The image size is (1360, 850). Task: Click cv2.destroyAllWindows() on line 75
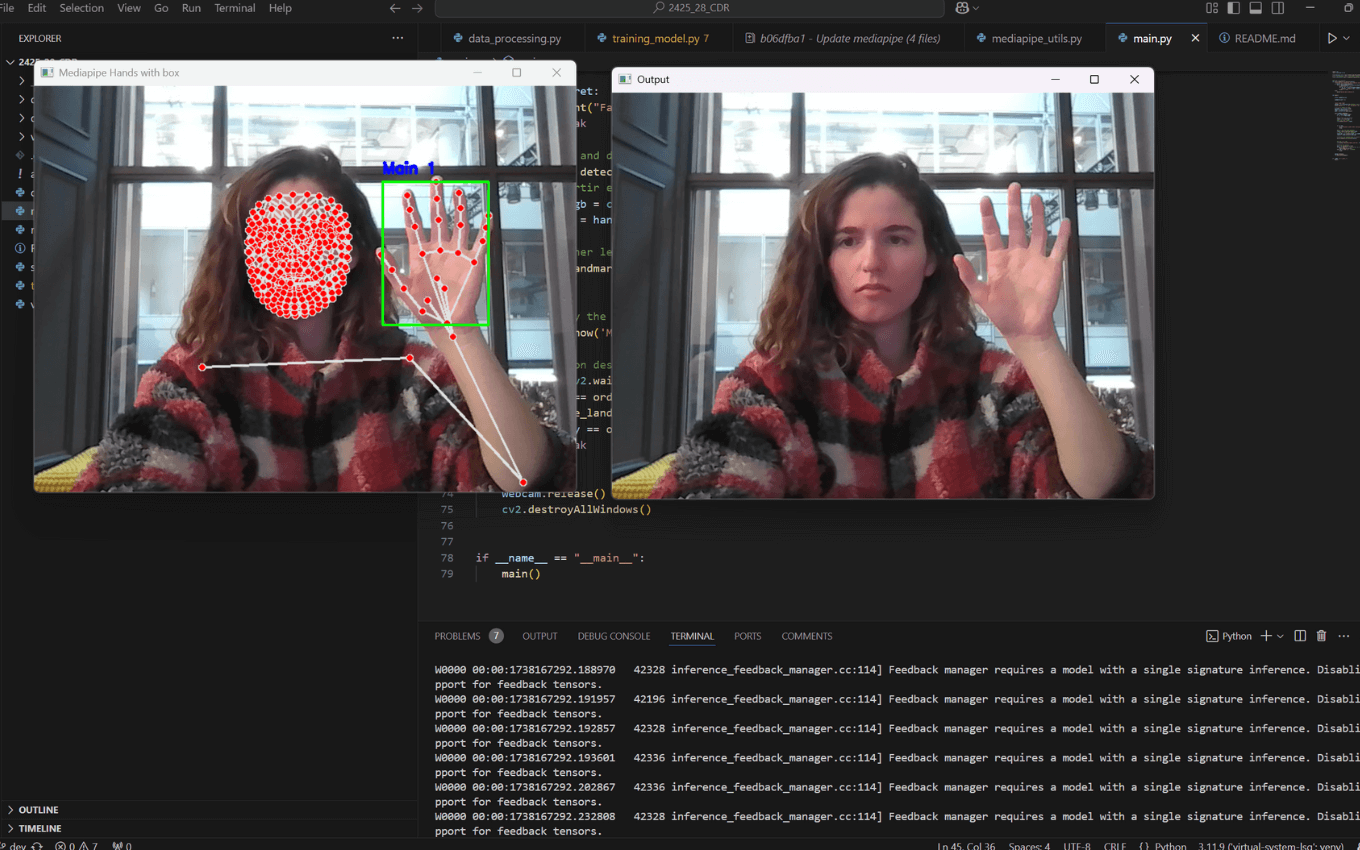pyautogui.click(x=576, y=509)
